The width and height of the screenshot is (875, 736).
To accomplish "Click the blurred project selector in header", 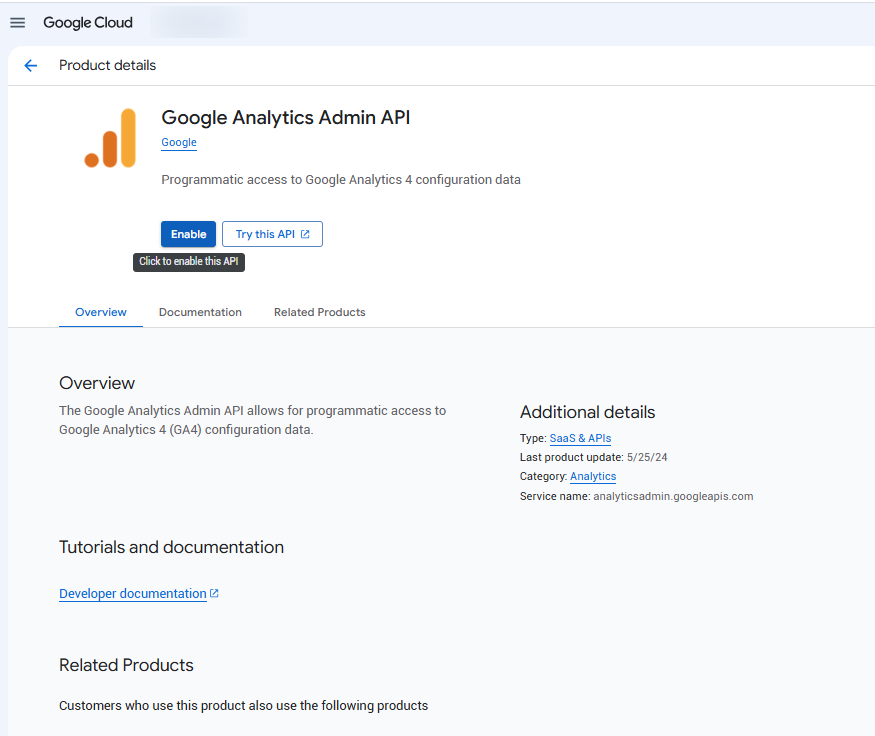I will [199, 23].
